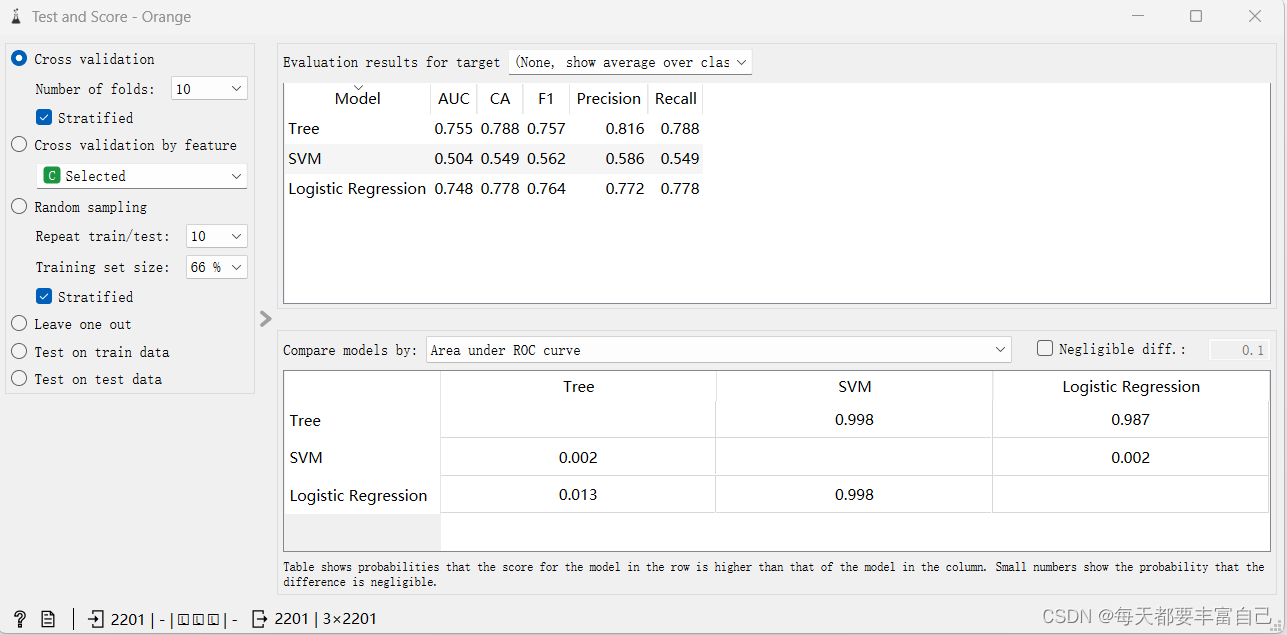Select Random sampling option
The image size is (1287, 635).
pos(19,207)
